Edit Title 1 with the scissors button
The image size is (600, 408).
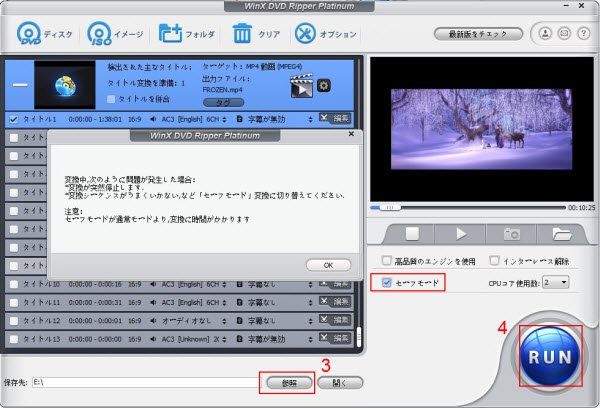(334, 118)
